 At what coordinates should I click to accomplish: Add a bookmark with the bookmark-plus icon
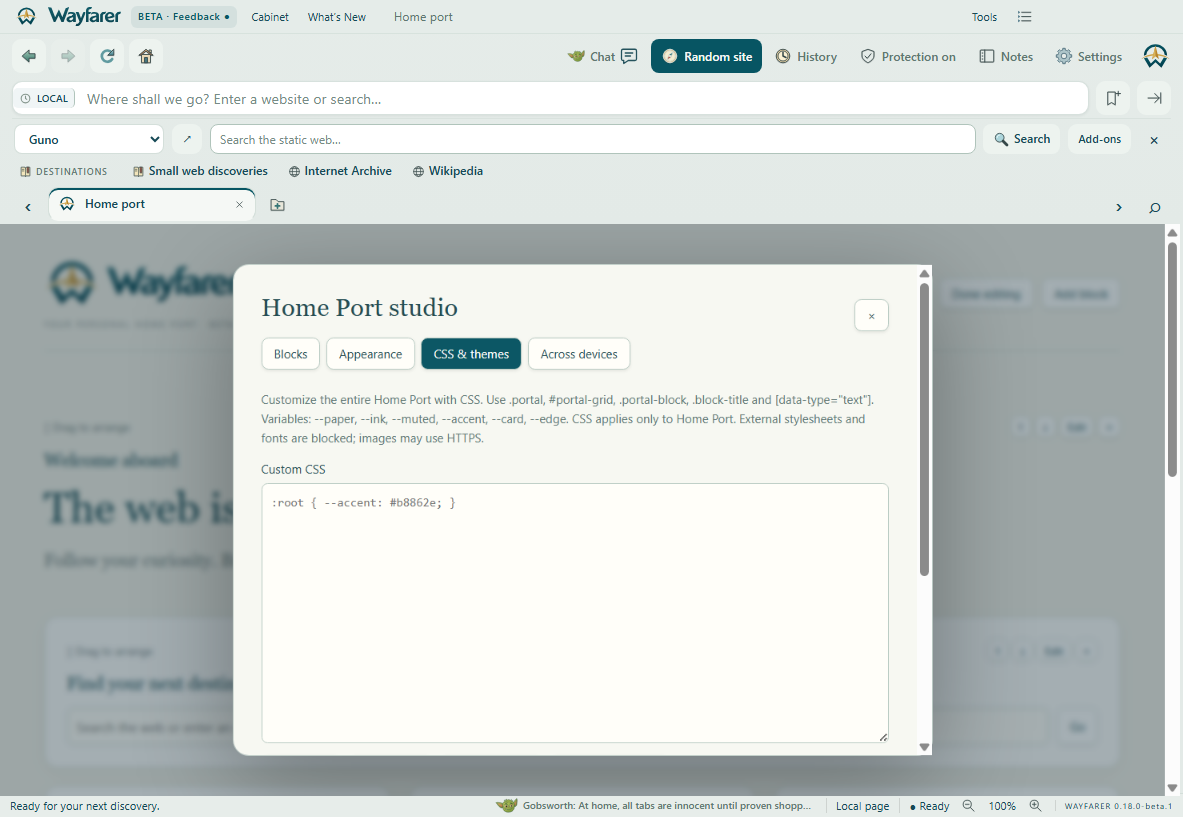pyautogui.click(x=1113, y=98)
